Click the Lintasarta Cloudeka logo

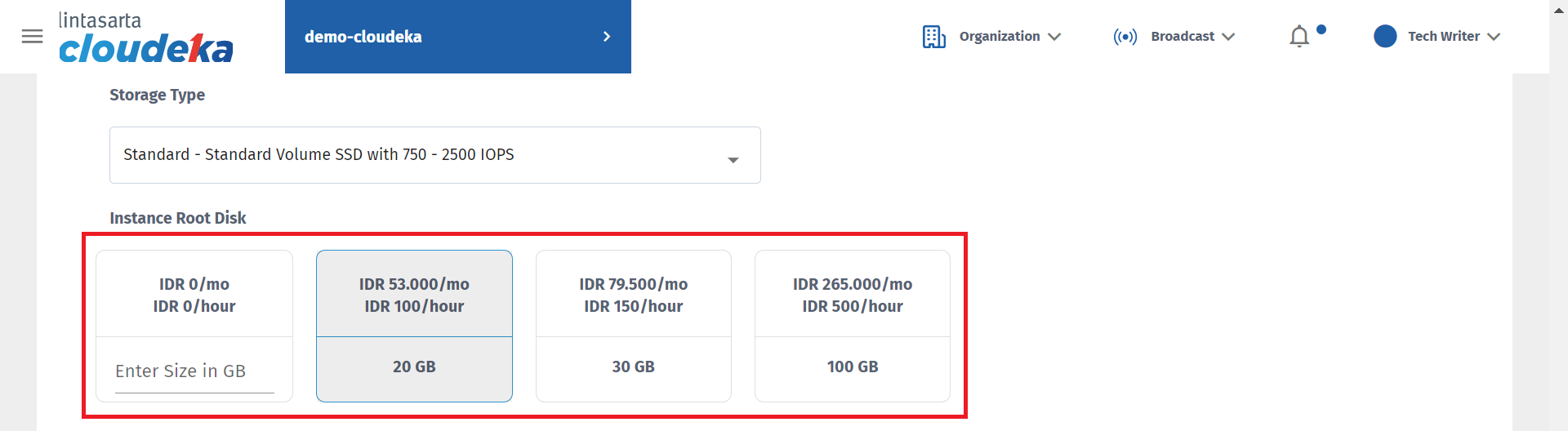click(x=145, y=38)
